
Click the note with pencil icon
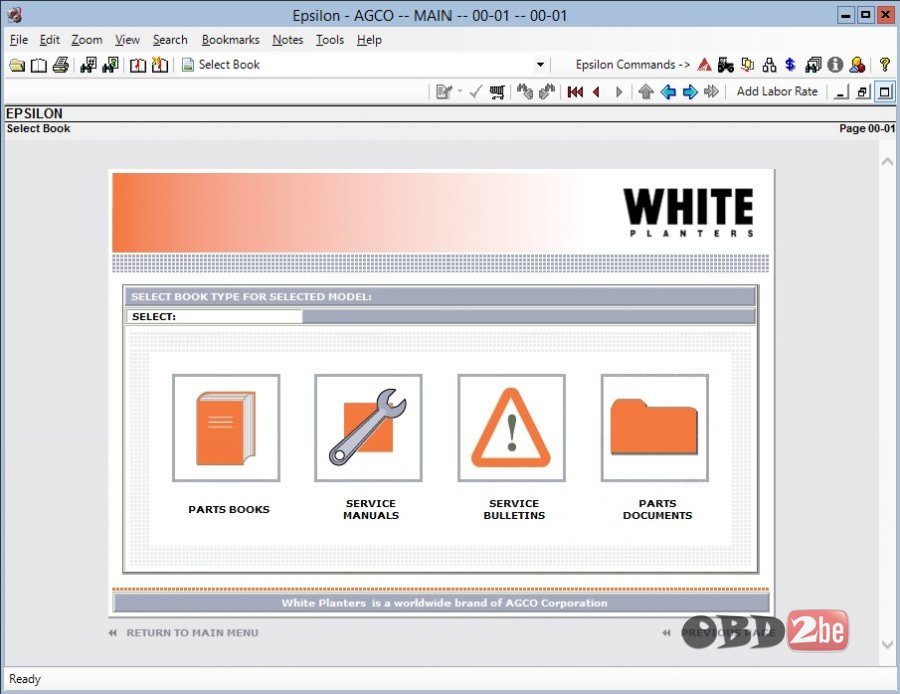pyautogui.click(x=444, y=92)
